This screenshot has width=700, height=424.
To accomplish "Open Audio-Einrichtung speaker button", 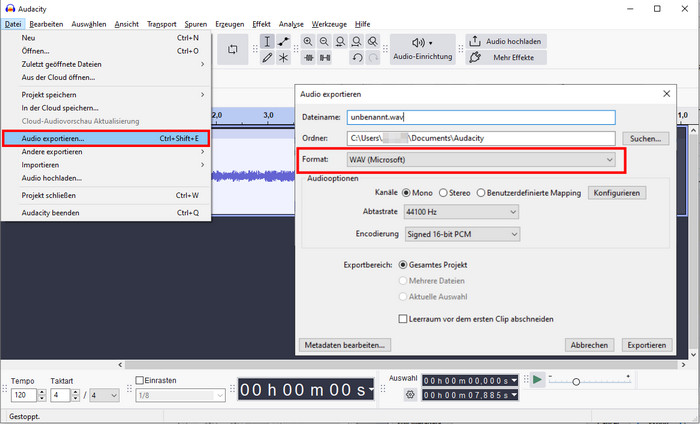I will [422, 49].
